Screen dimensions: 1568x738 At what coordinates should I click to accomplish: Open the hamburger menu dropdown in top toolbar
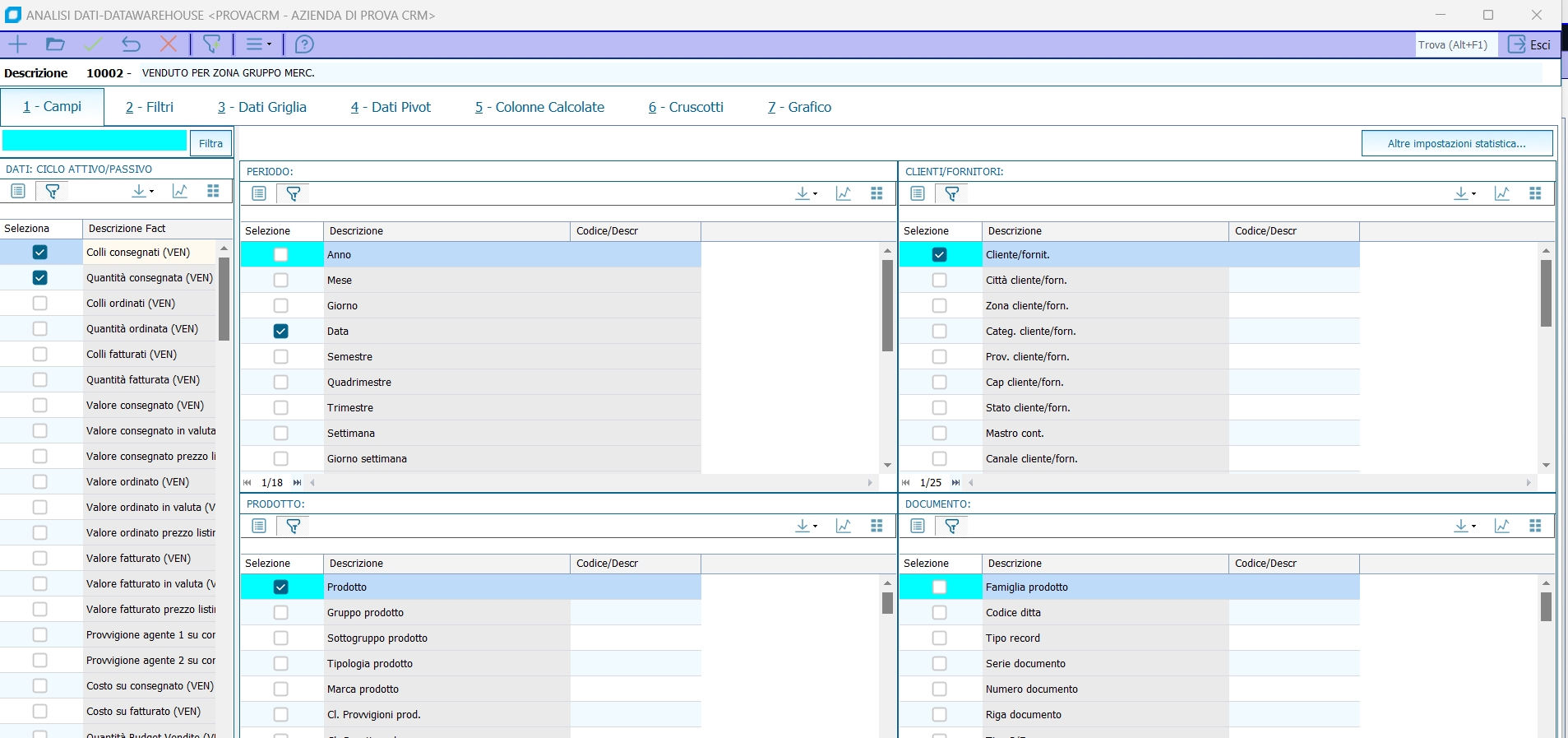coord(259,44)
